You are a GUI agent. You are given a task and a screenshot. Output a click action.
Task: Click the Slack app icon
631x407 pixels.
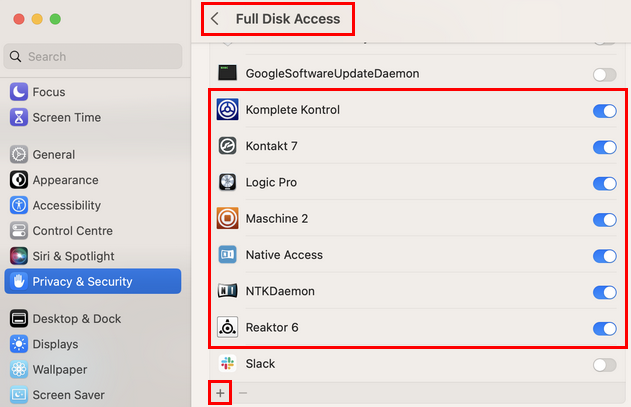227,364
